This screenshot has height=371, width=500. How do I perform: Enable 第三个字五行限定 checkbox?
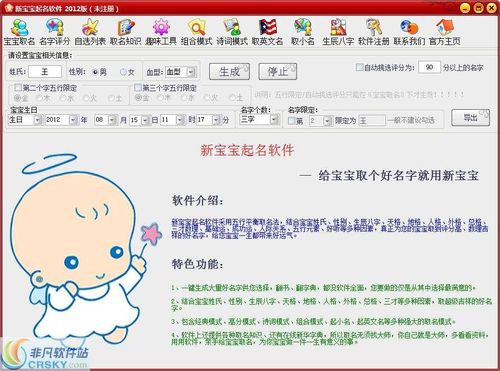coord(138,88)
